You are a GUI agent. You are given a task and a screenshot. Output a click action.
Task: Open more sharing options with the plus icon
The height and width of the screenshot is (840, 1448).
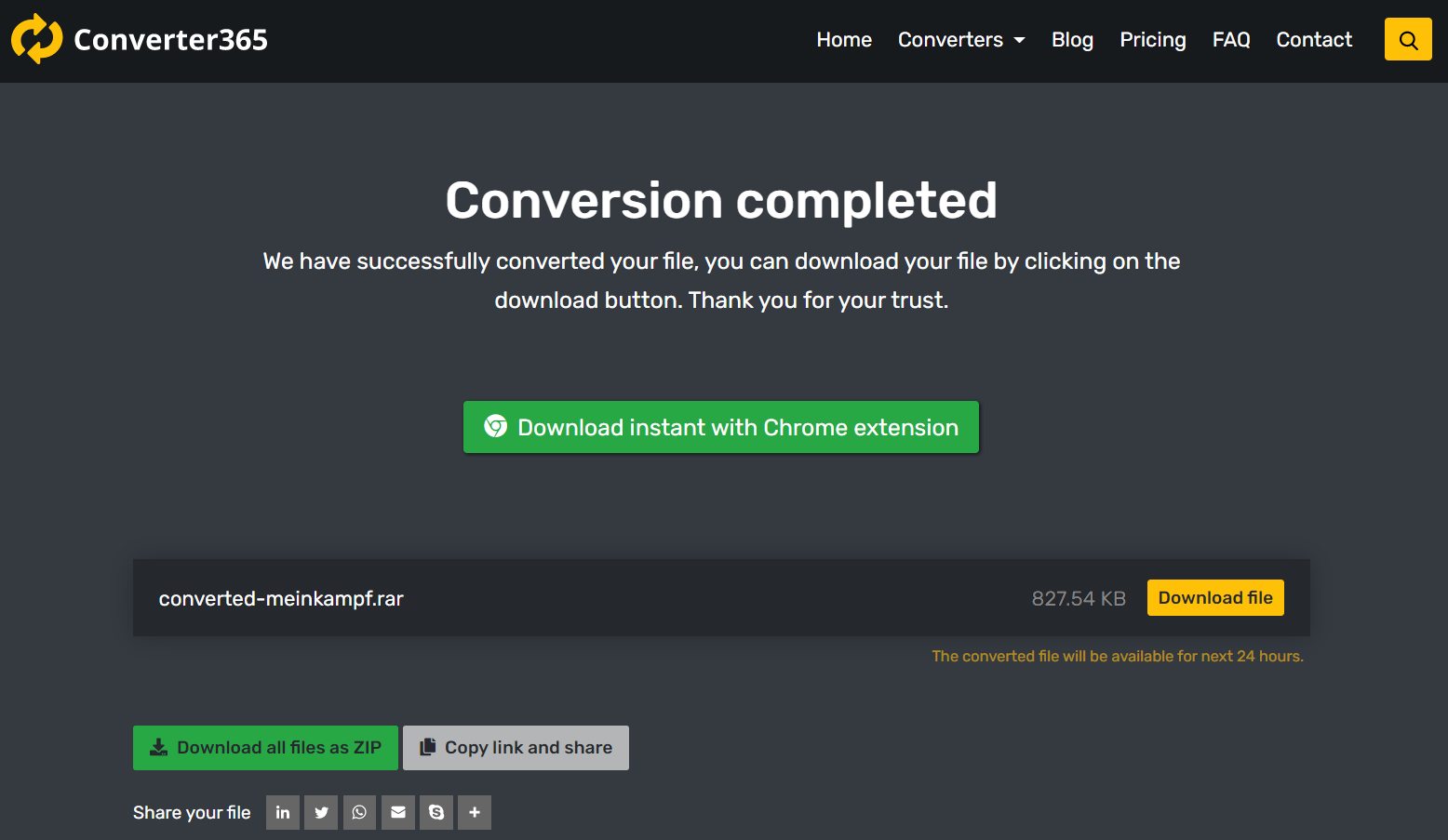[474, 812]
